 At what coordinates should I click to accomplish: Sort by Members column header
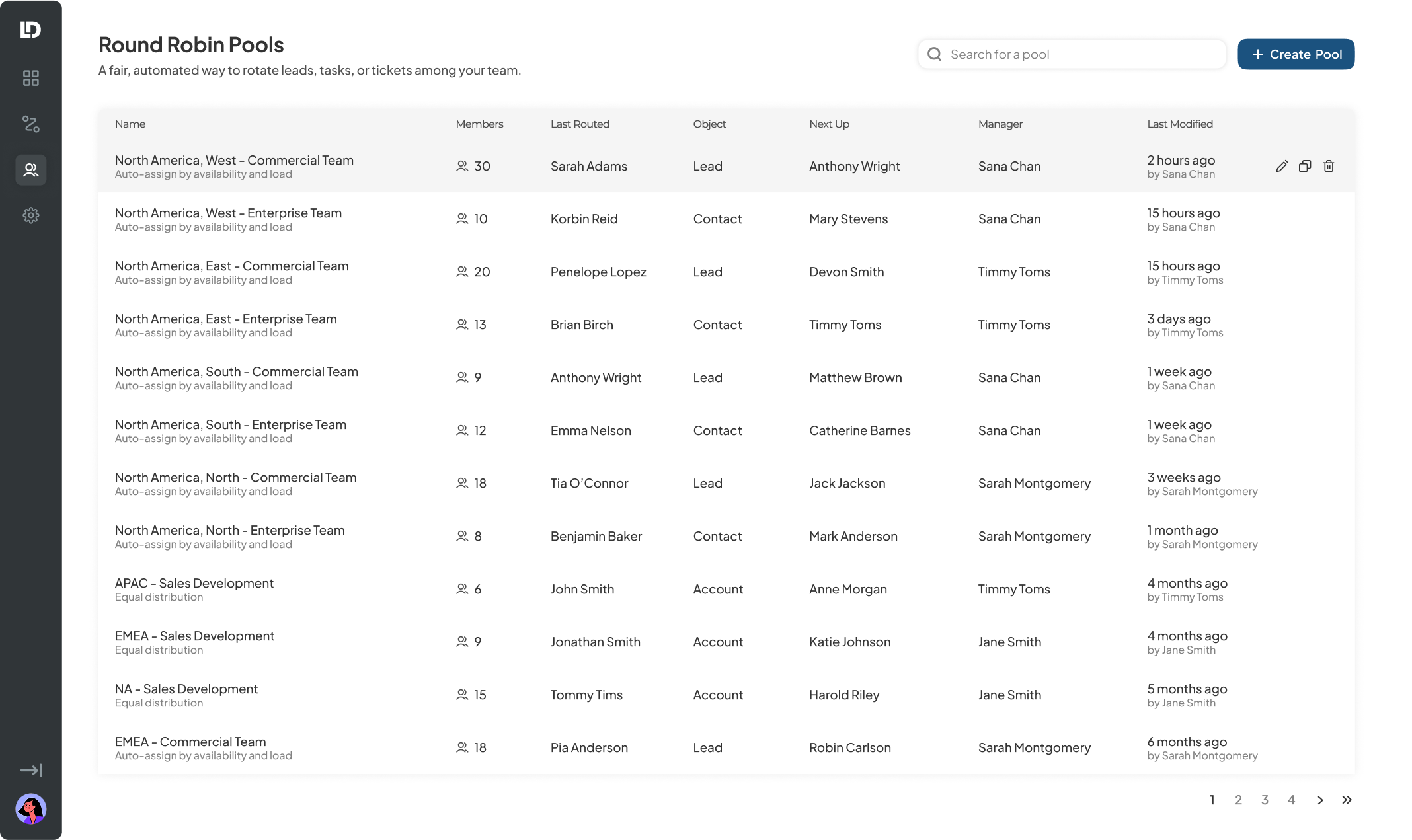[479, 124]
